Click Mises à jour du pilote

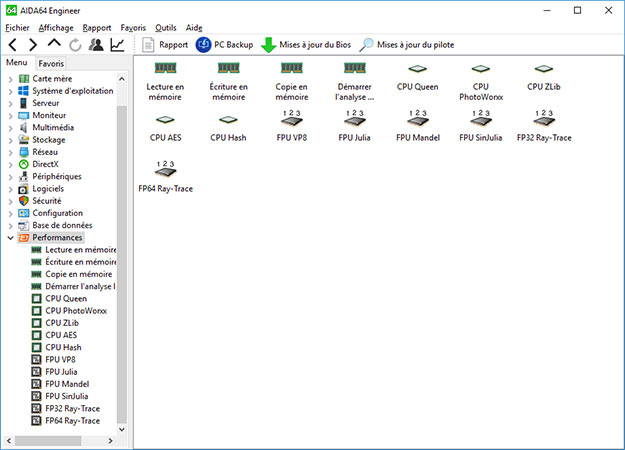[407, 45]
